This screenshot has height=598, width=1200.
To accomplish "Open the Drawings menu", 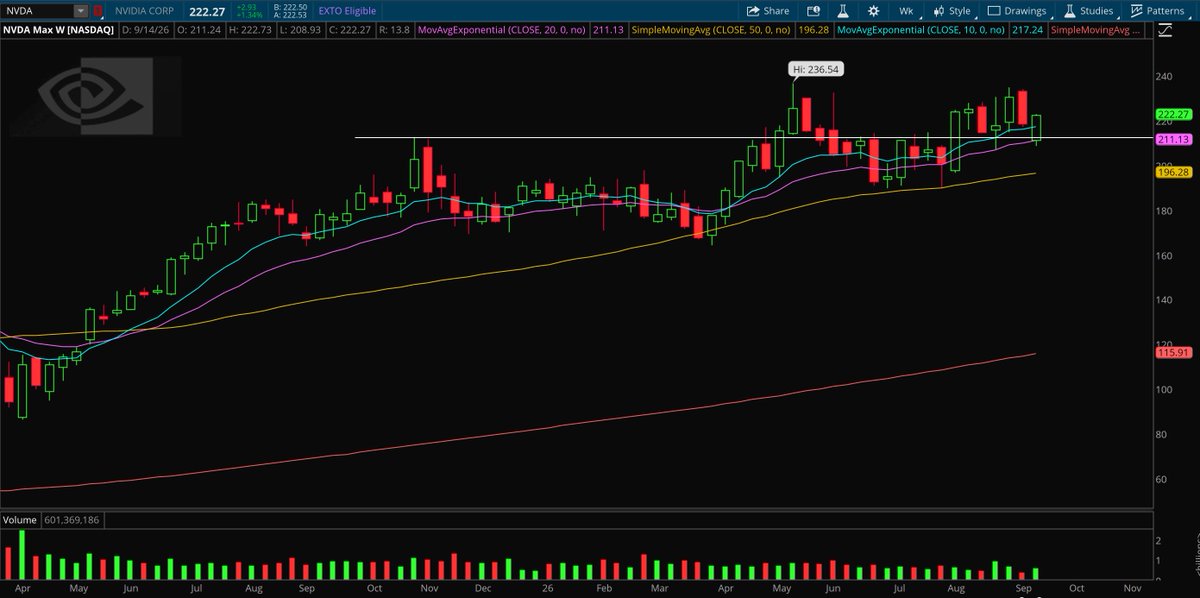I will click(x=1017, y=11).
